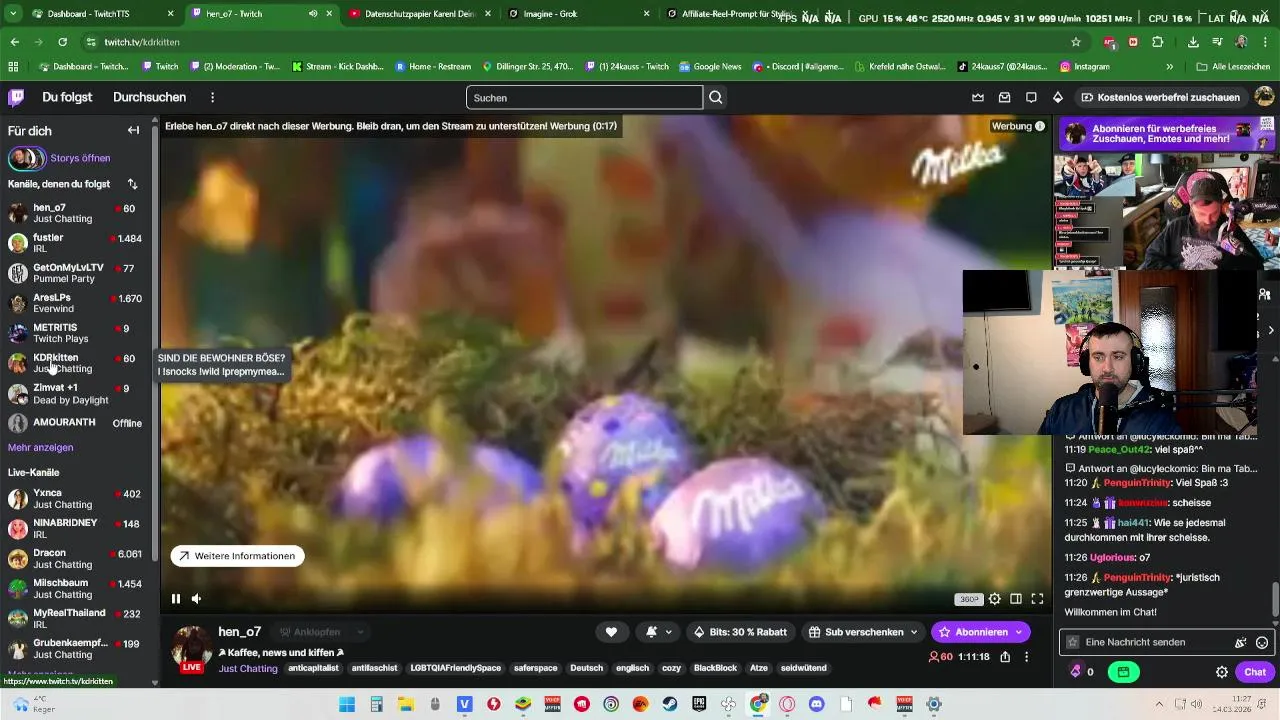Click the LGBTQIAFriendlySpace tag
The image size is (1280, 720).
[x=455, y=668]
